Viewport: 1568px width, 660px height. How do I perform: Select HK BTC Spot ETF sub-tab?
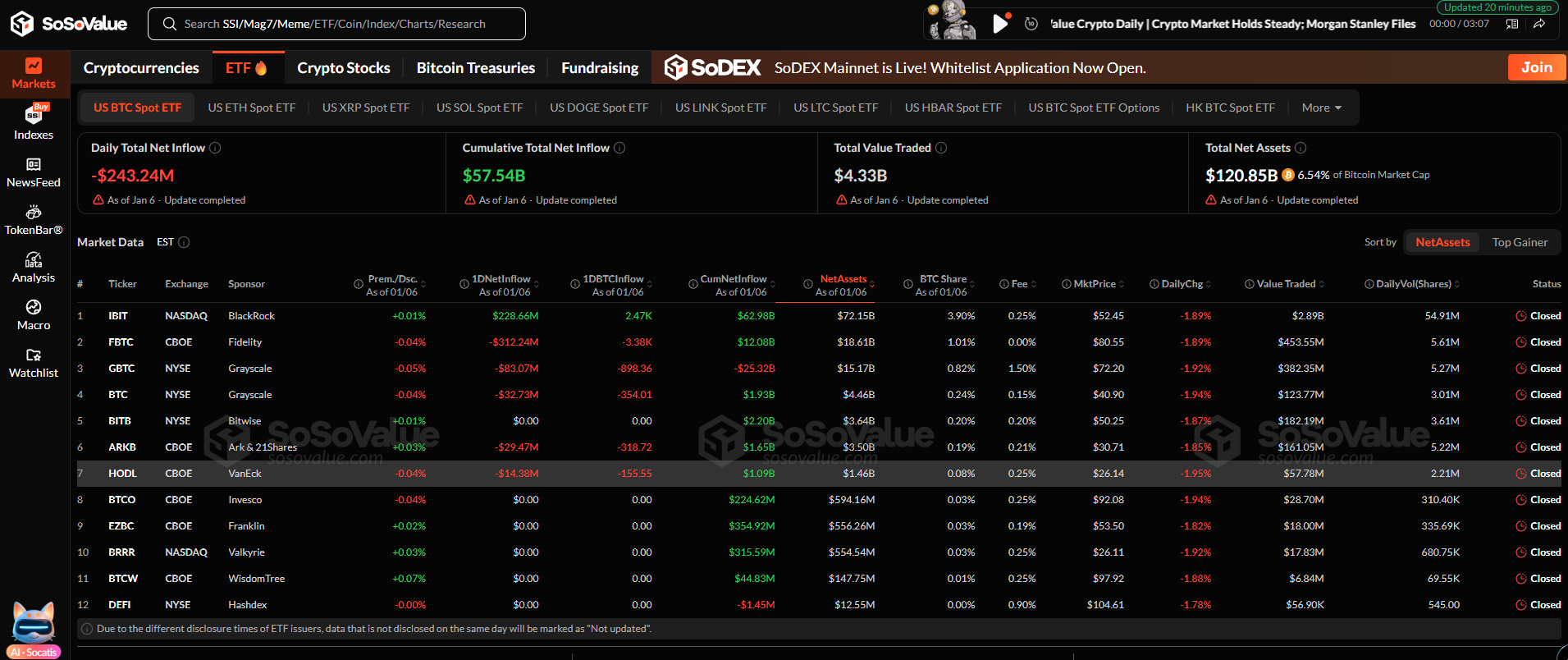(1231, 108)
